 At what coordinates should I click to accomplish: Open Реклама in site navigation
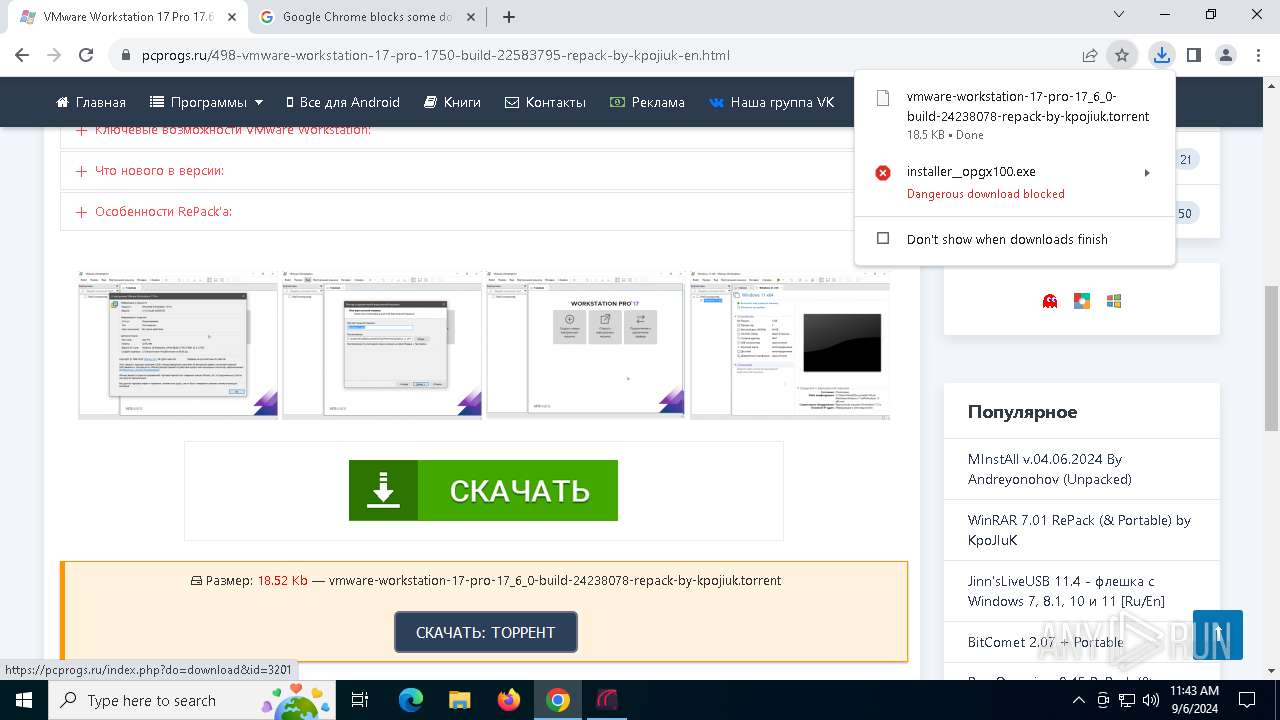[x=647, y=102]
